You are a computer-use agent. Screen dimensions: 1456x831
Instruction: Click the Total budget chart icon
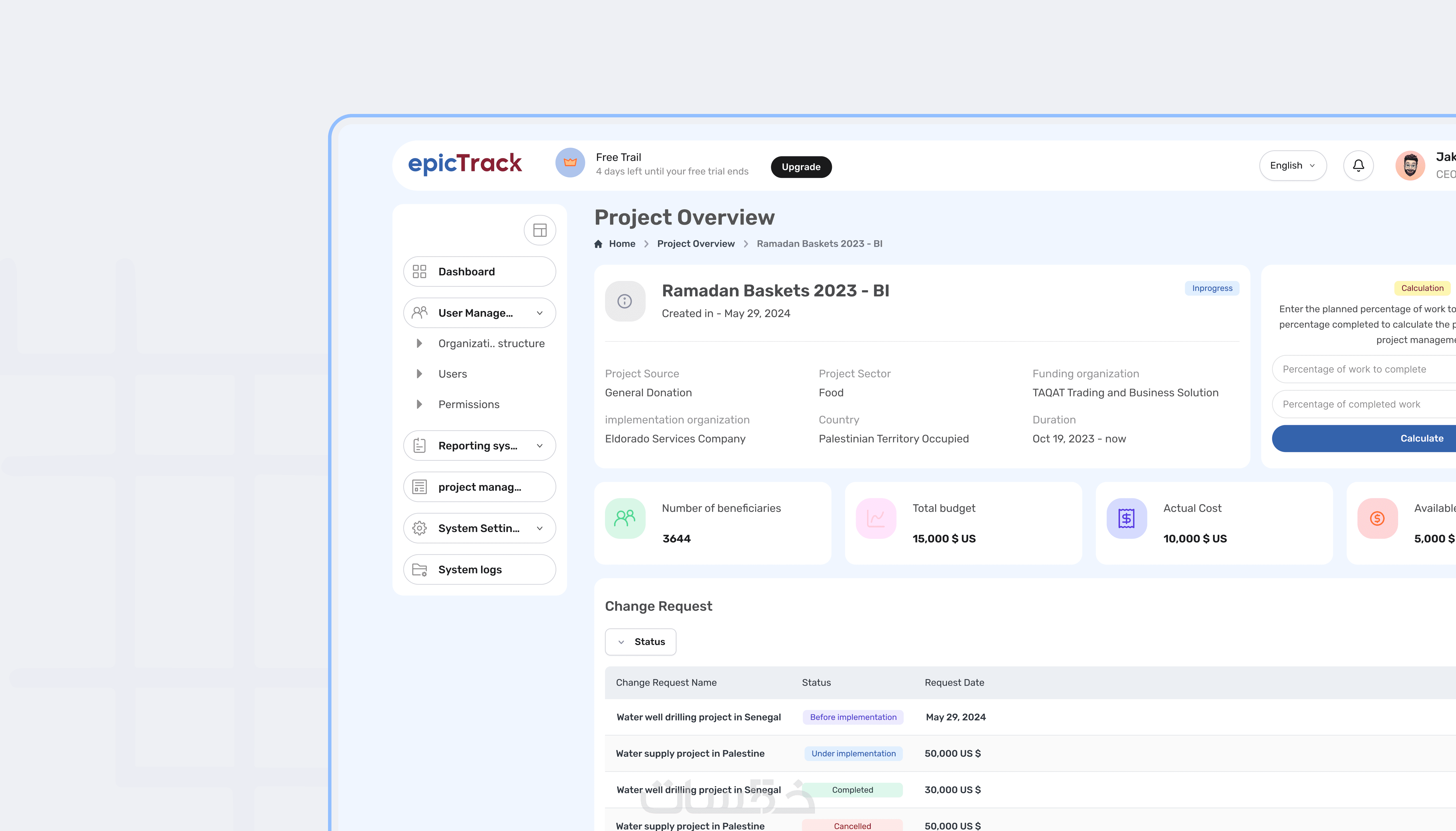[876, 518]
